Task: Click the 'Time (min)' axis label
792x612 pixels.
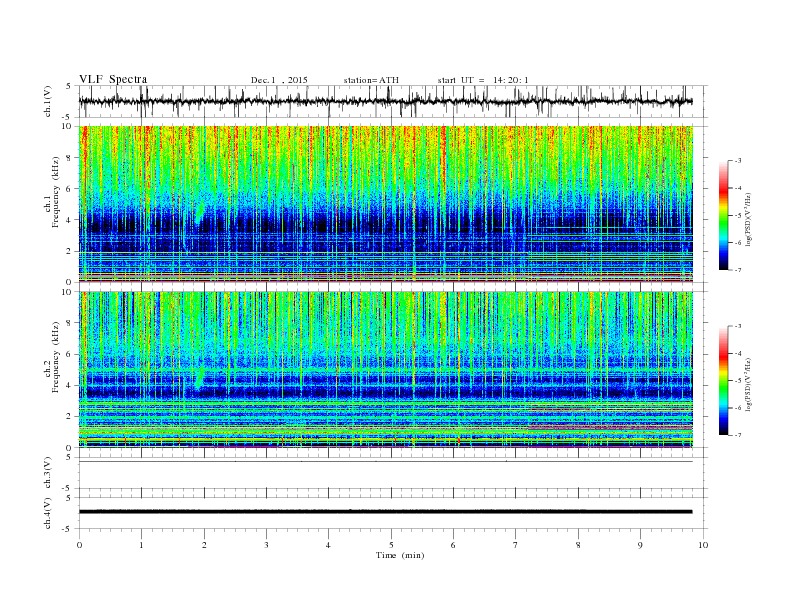Action: [400, 555]
